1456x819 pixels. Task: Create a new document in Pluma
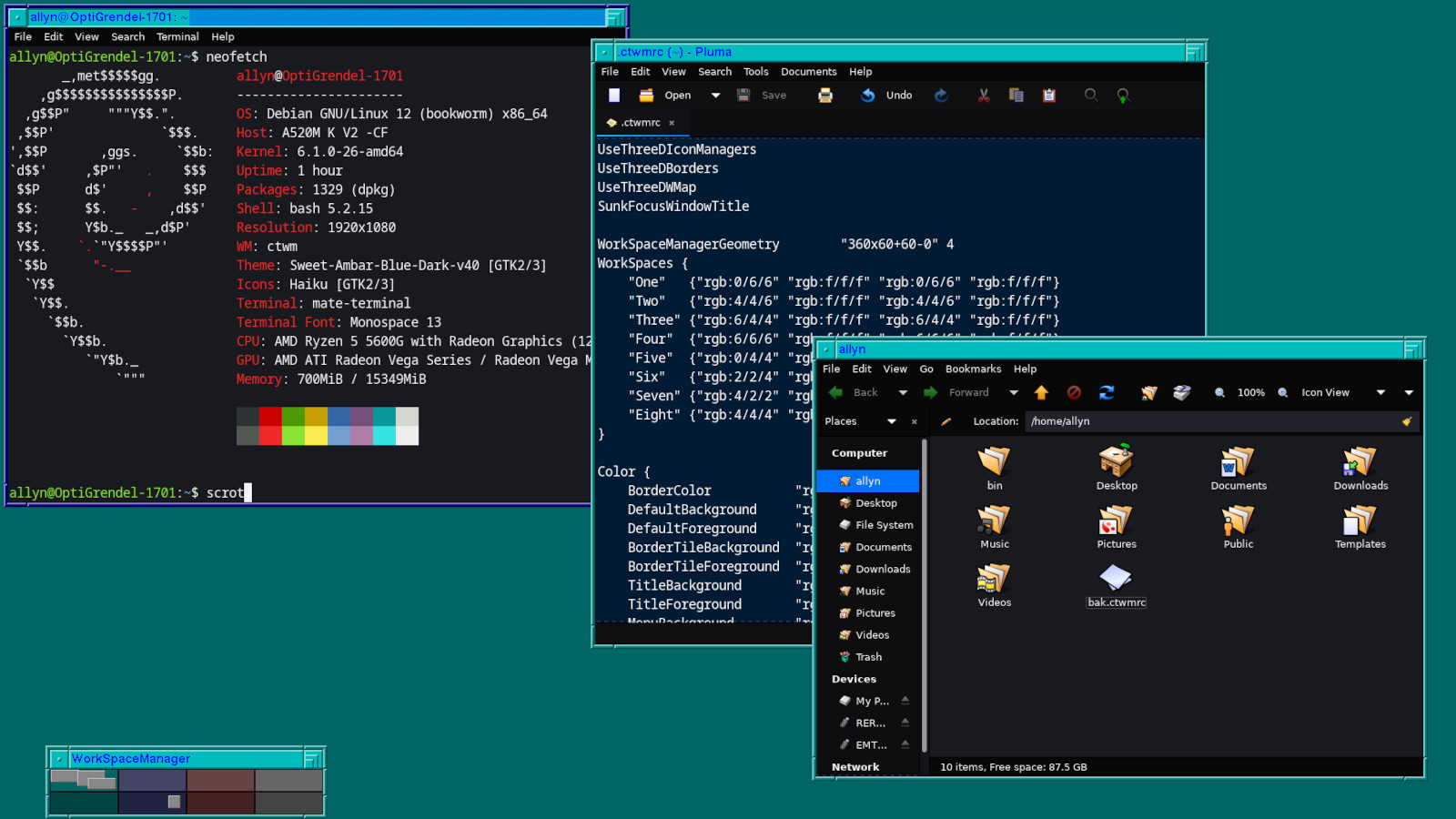[614, 96]
